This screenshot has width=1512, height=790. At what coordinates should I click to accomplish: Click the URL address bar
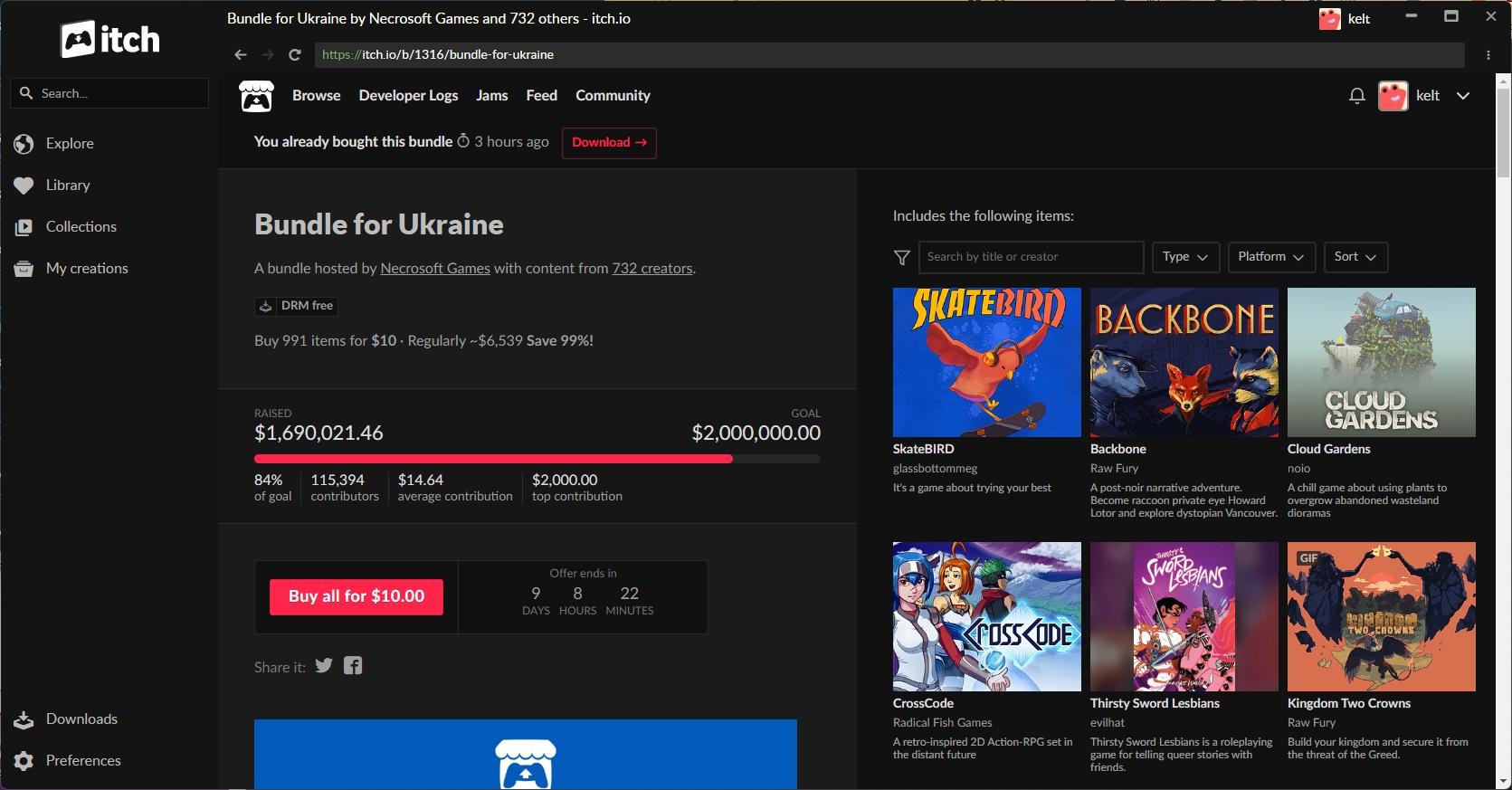click(889, 54)
